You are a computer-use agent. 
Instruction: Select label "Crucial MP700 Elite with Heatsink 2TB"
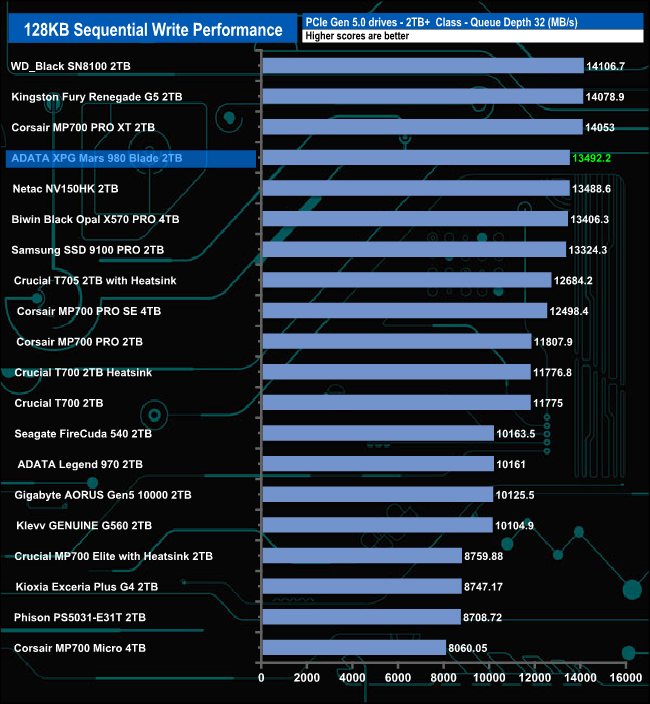tap(114, 556)
